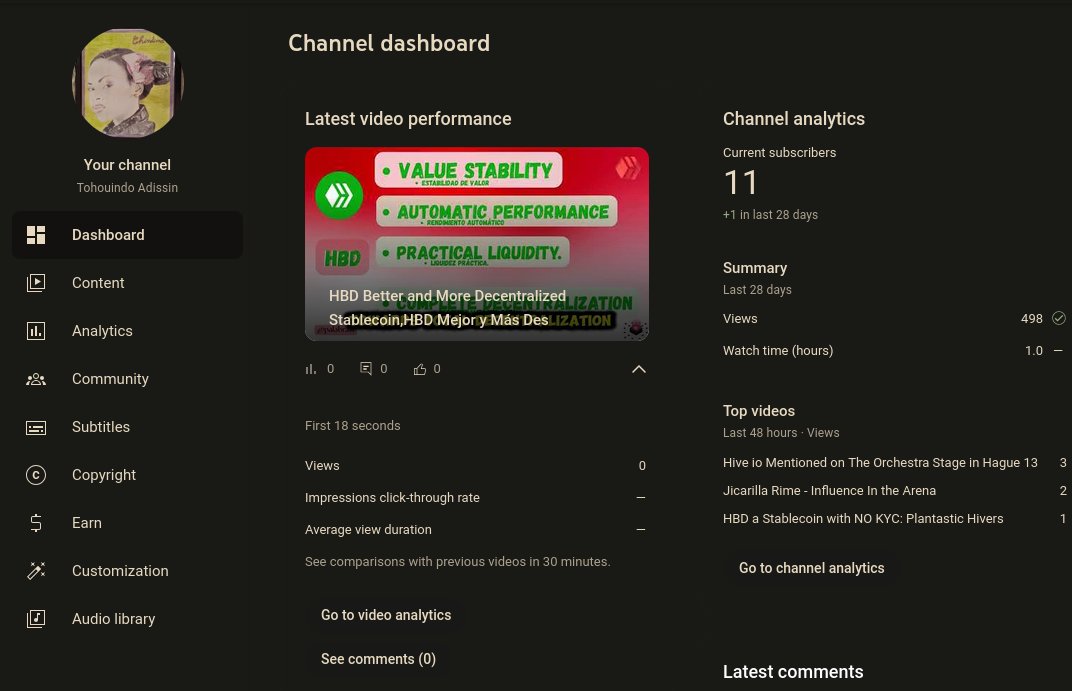Screen dimensions: 1072x691
Task: Open the Copyright menu label
Action: click(104, 475)
